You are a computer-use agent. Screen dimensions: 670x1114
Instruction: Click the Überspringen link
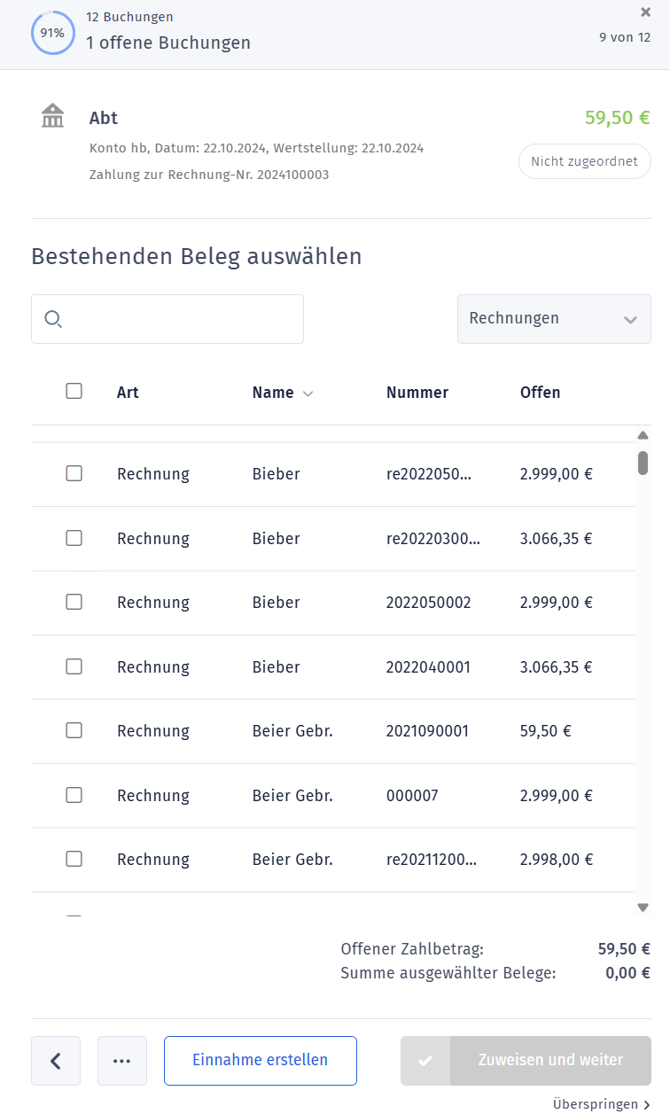[601, 1104]
